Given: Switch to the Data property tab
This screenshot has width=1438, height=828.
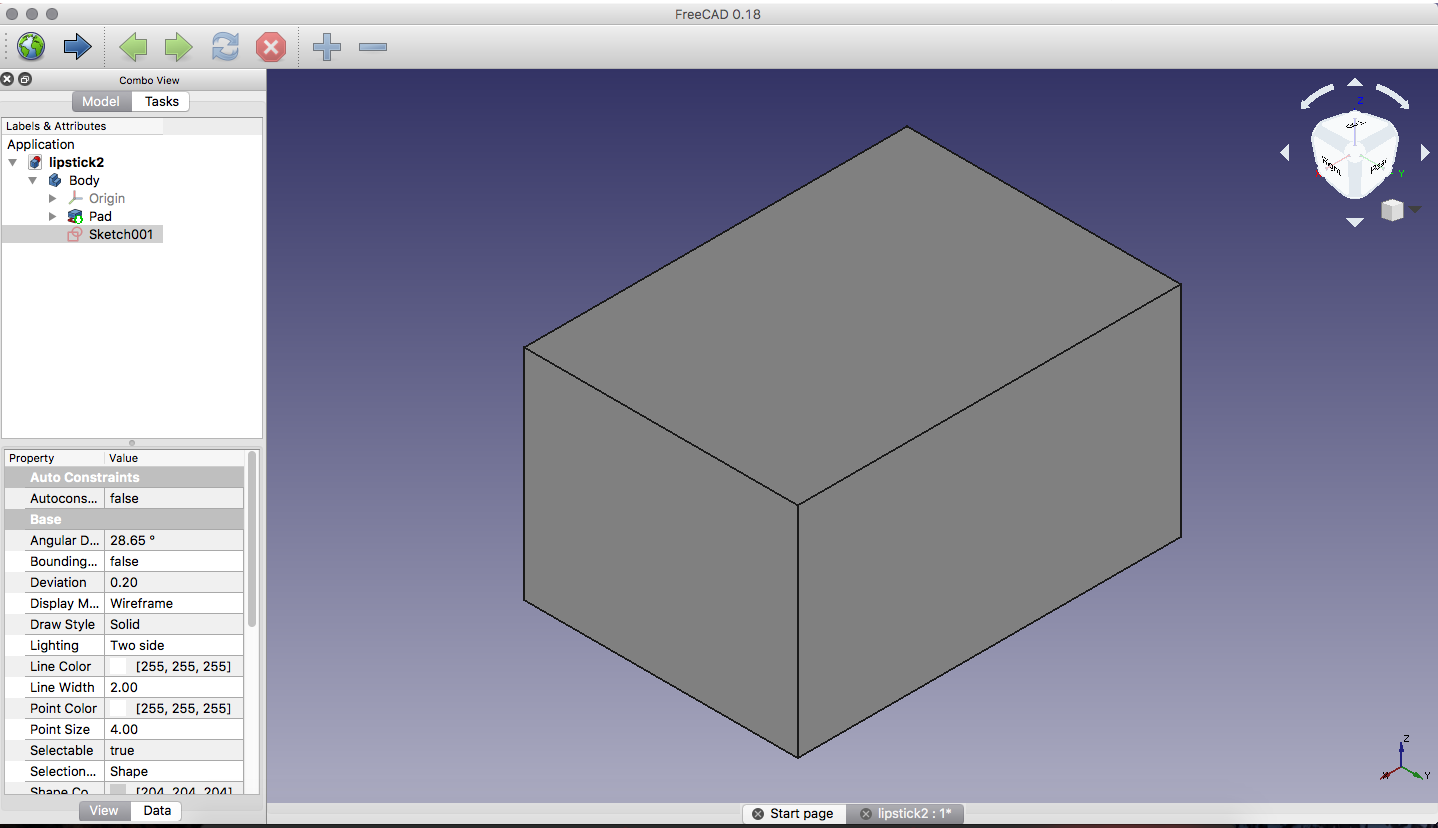Looking at the screenshot, I should 157,810.
